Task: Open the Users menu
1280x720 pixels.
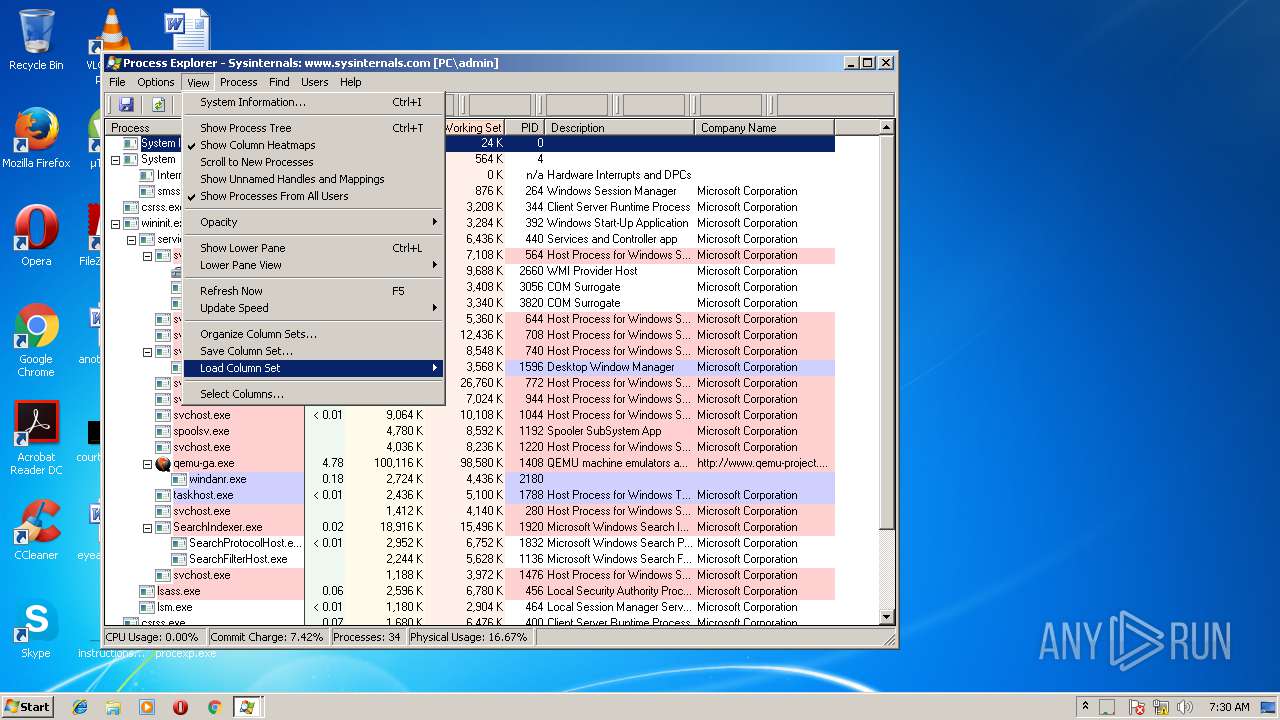Action: [x=315, y=82]
